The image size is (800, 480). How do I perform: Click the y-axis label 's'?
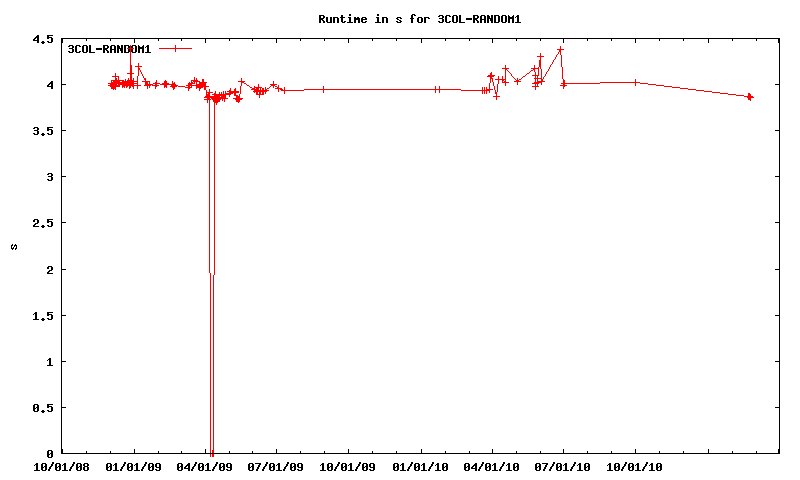point(14,247)
